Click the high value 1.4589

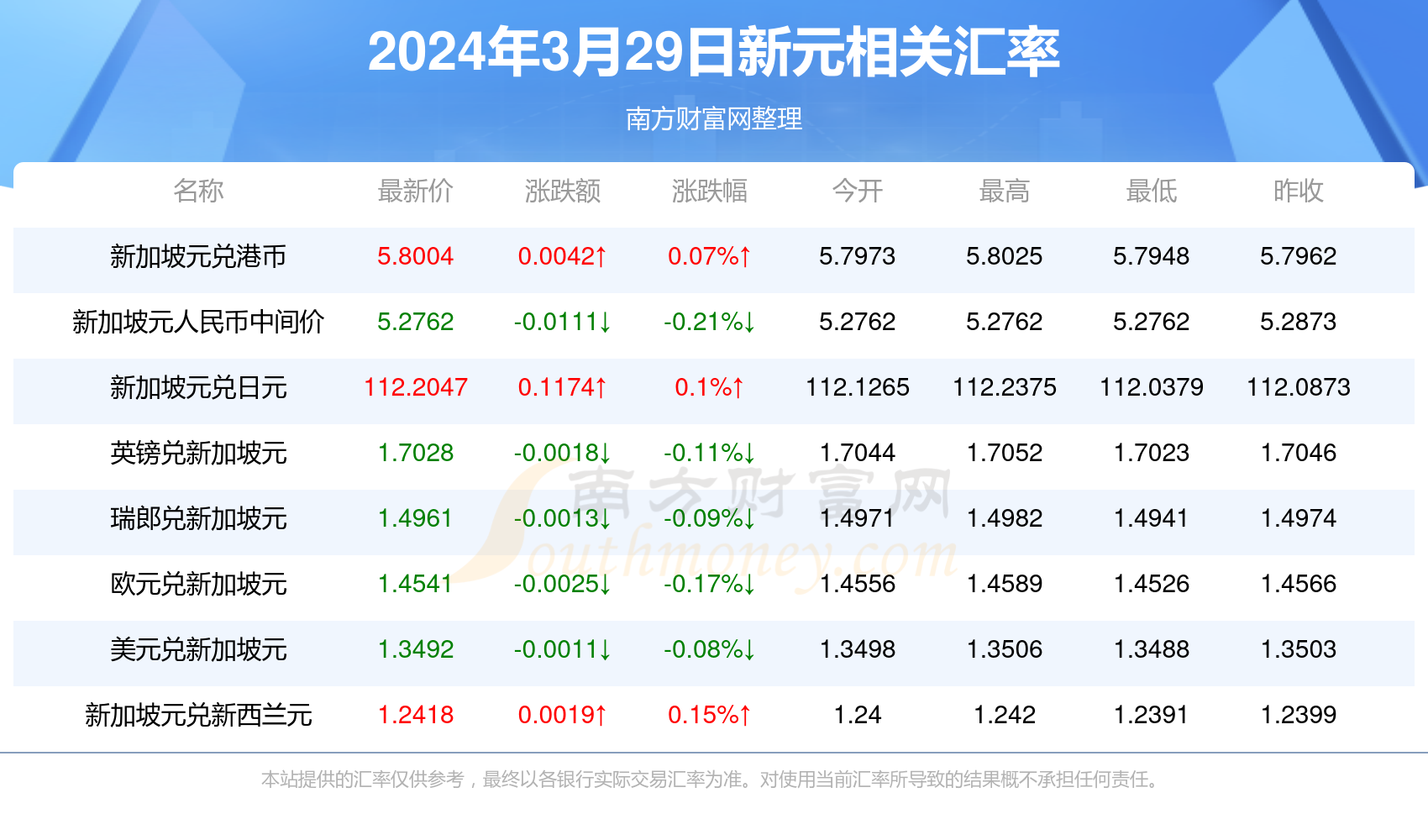point(1005,584)
